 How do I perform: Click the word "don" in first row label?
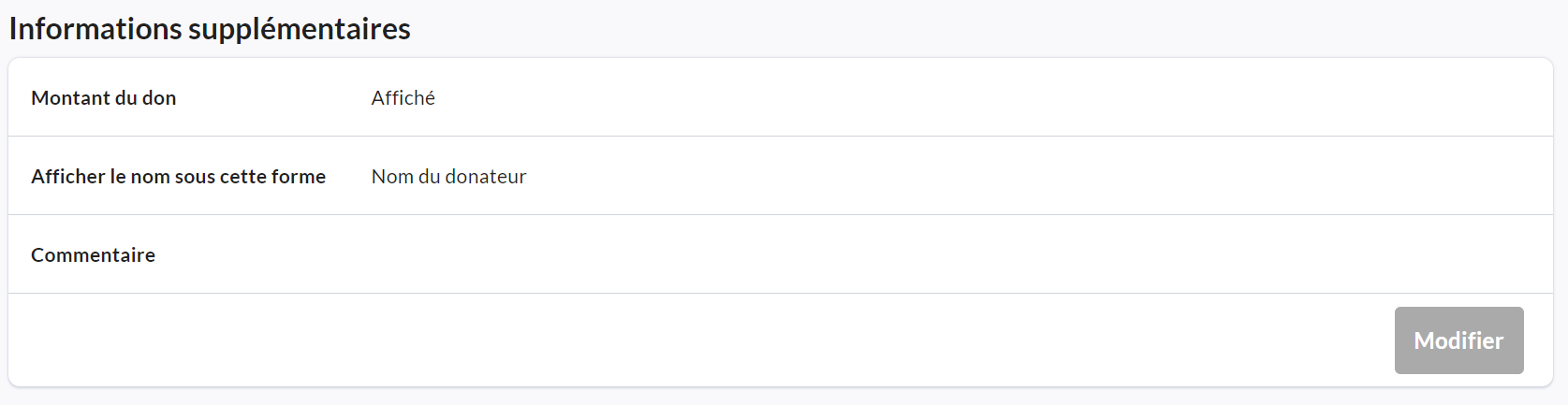tap(159, 98)
